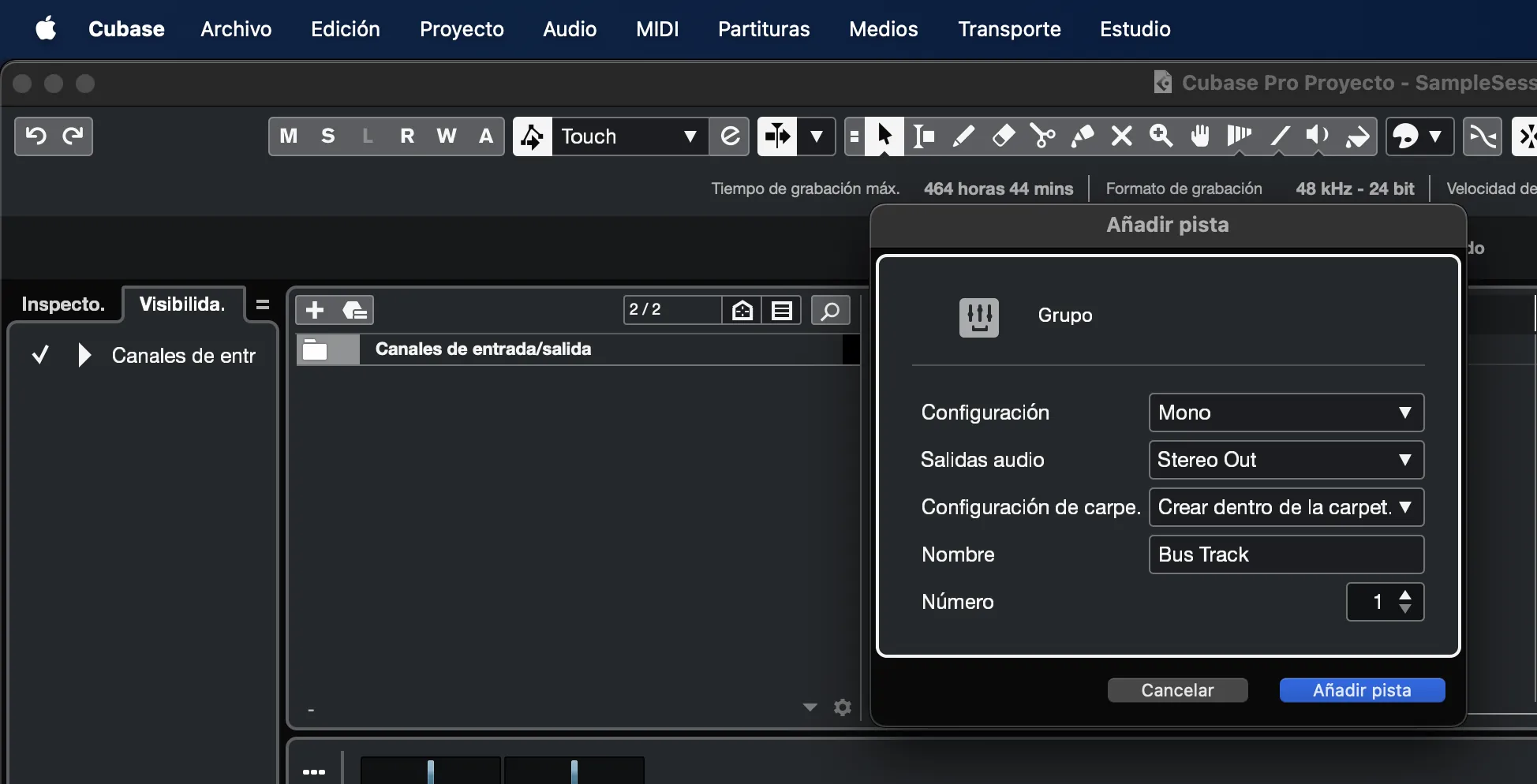Click the Nombre field containing Bus Track

tap(1286, 554)
